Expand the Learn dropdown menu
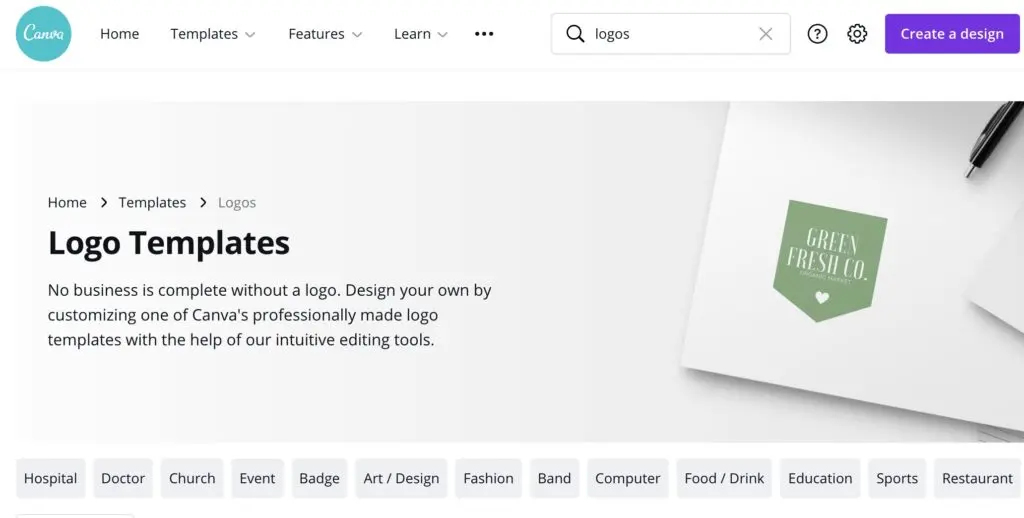The width and height of the screenshot is (1024, 518). coord(420,34)
